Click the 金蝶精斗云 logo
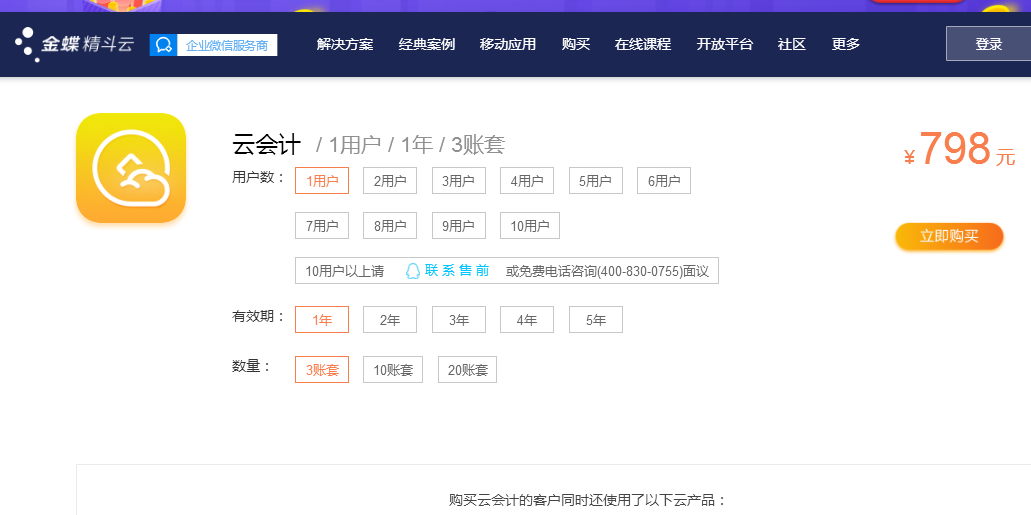The image size is (1031, 515). pyautogui.click(x=74, y=45)
